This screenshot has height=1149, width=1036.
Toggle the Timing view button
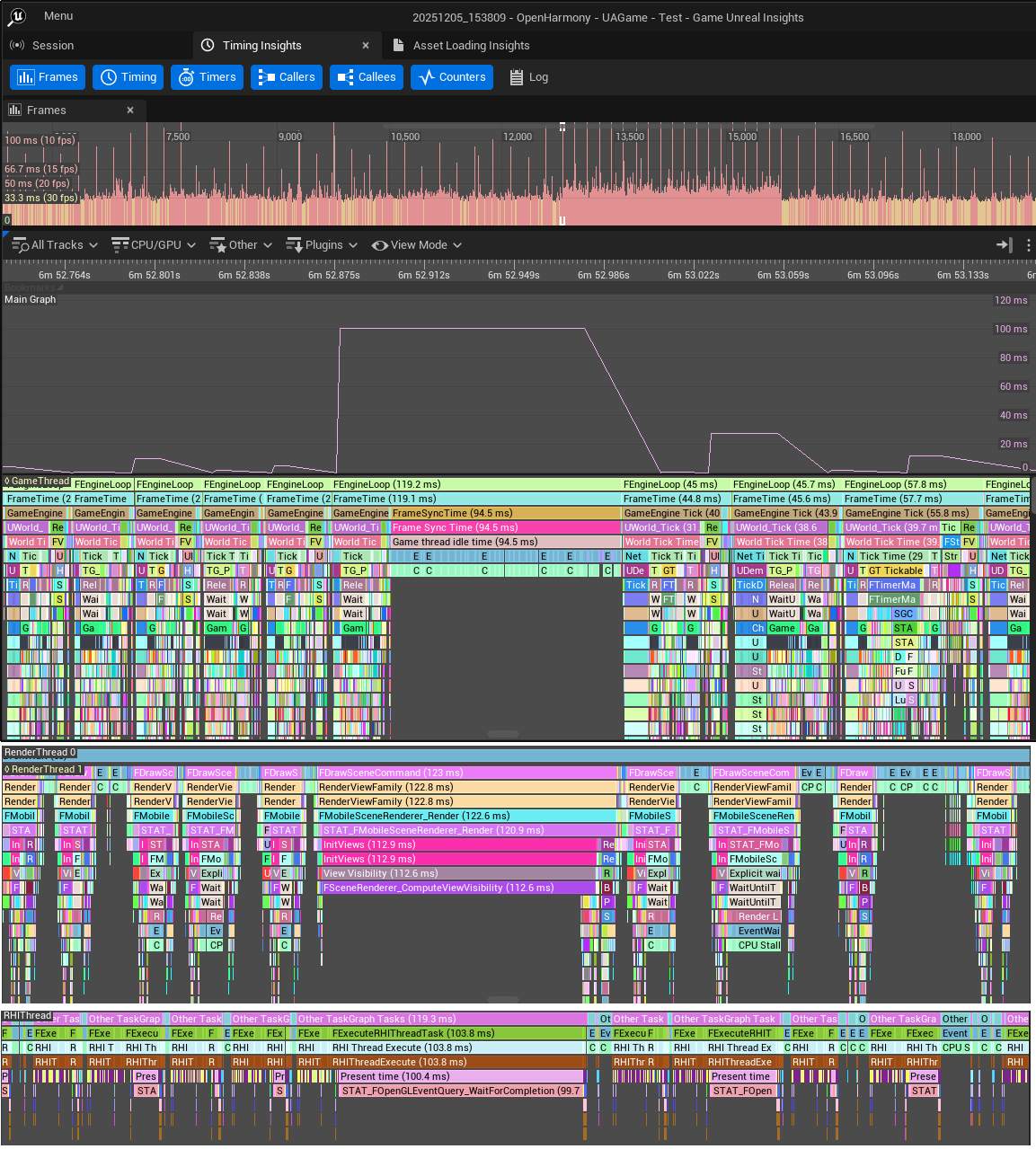128,77
